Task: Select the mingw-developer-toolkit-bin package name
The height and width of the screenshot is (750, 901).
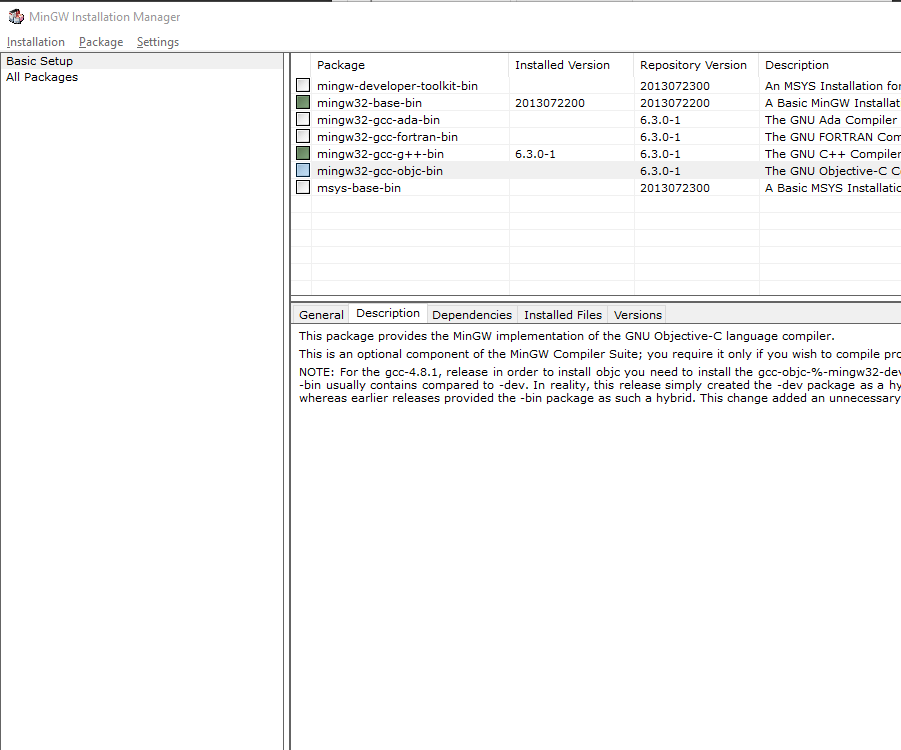Action: 397,86
